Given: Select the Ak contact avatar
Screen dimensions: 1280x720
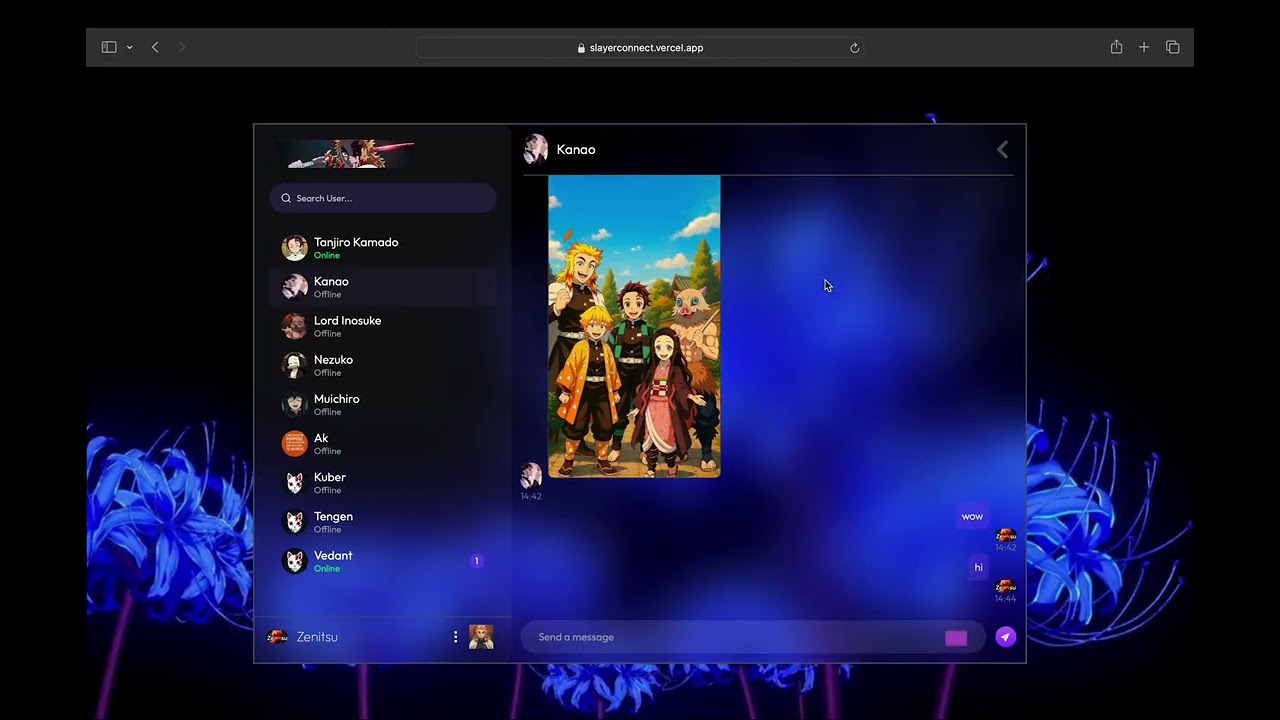Looking at the screenshot, I should [x=294, y=443].
